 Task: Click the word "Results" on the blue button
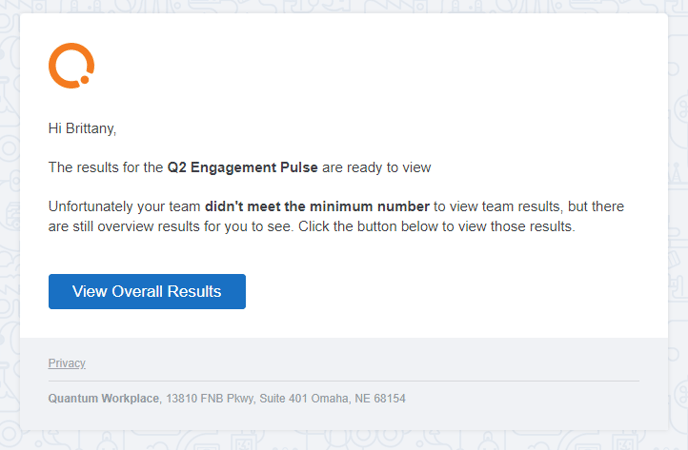(194, 291)
